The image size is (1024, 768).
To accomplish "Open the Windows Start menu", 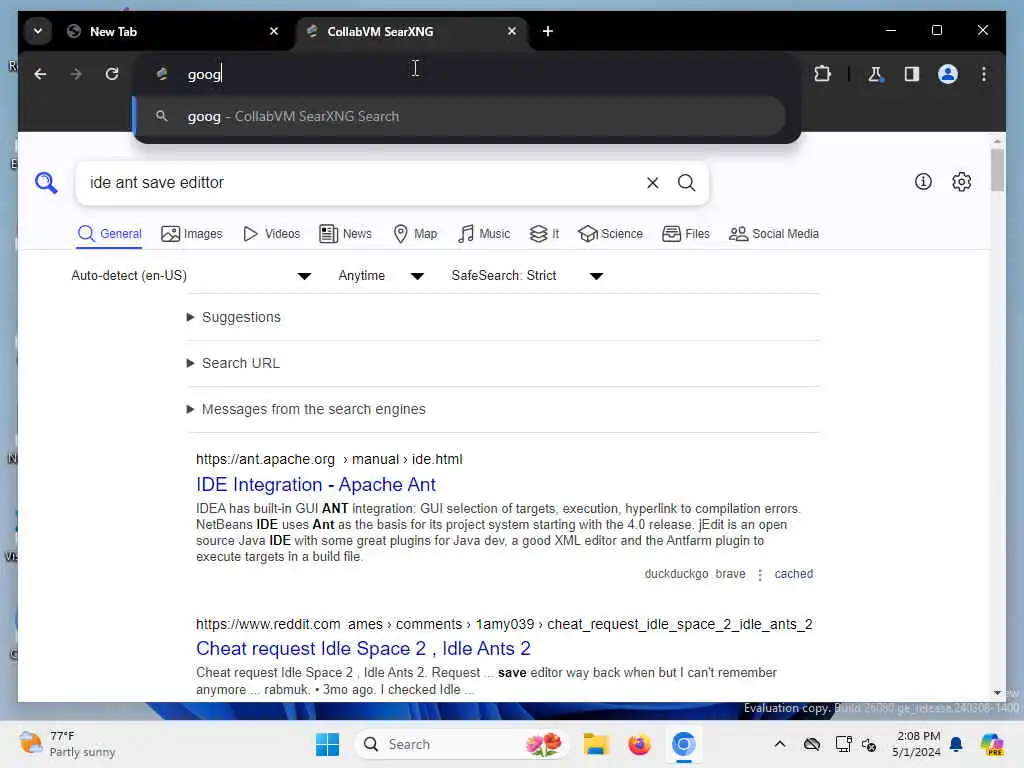I will (327, 744).
